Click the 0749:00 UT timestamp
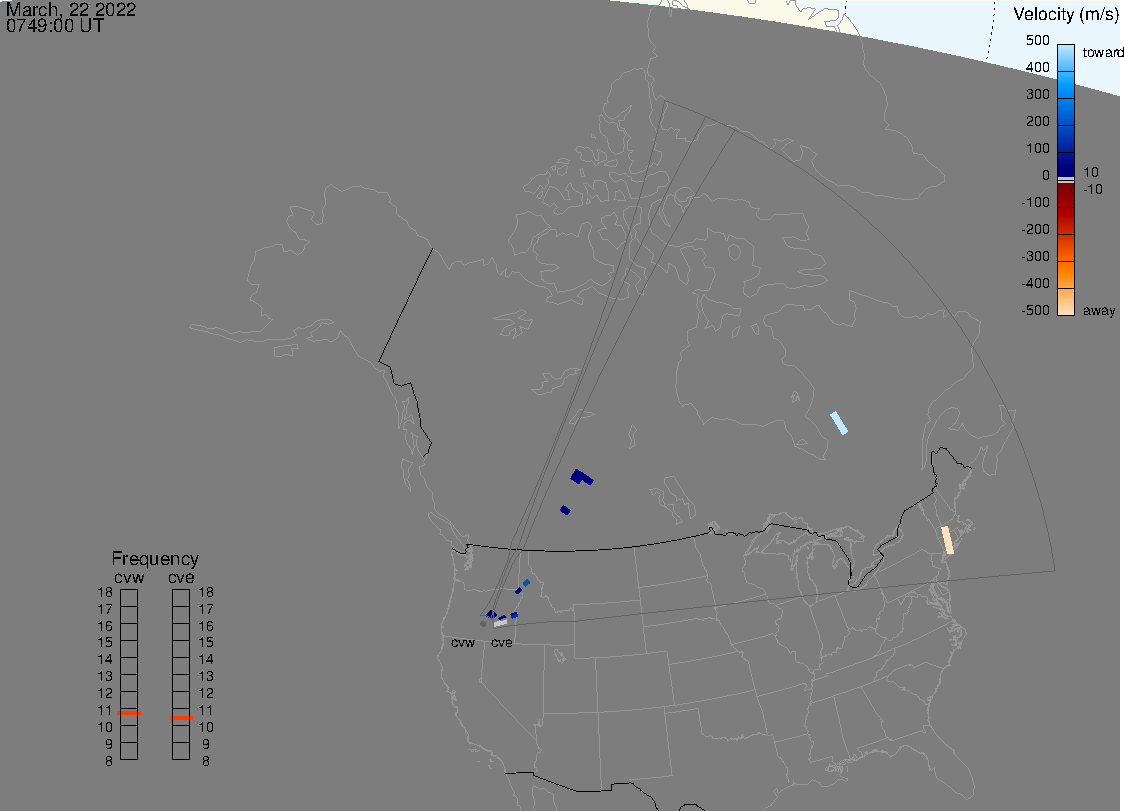Viewport: 1124px width, 811px height. [56, 27]
